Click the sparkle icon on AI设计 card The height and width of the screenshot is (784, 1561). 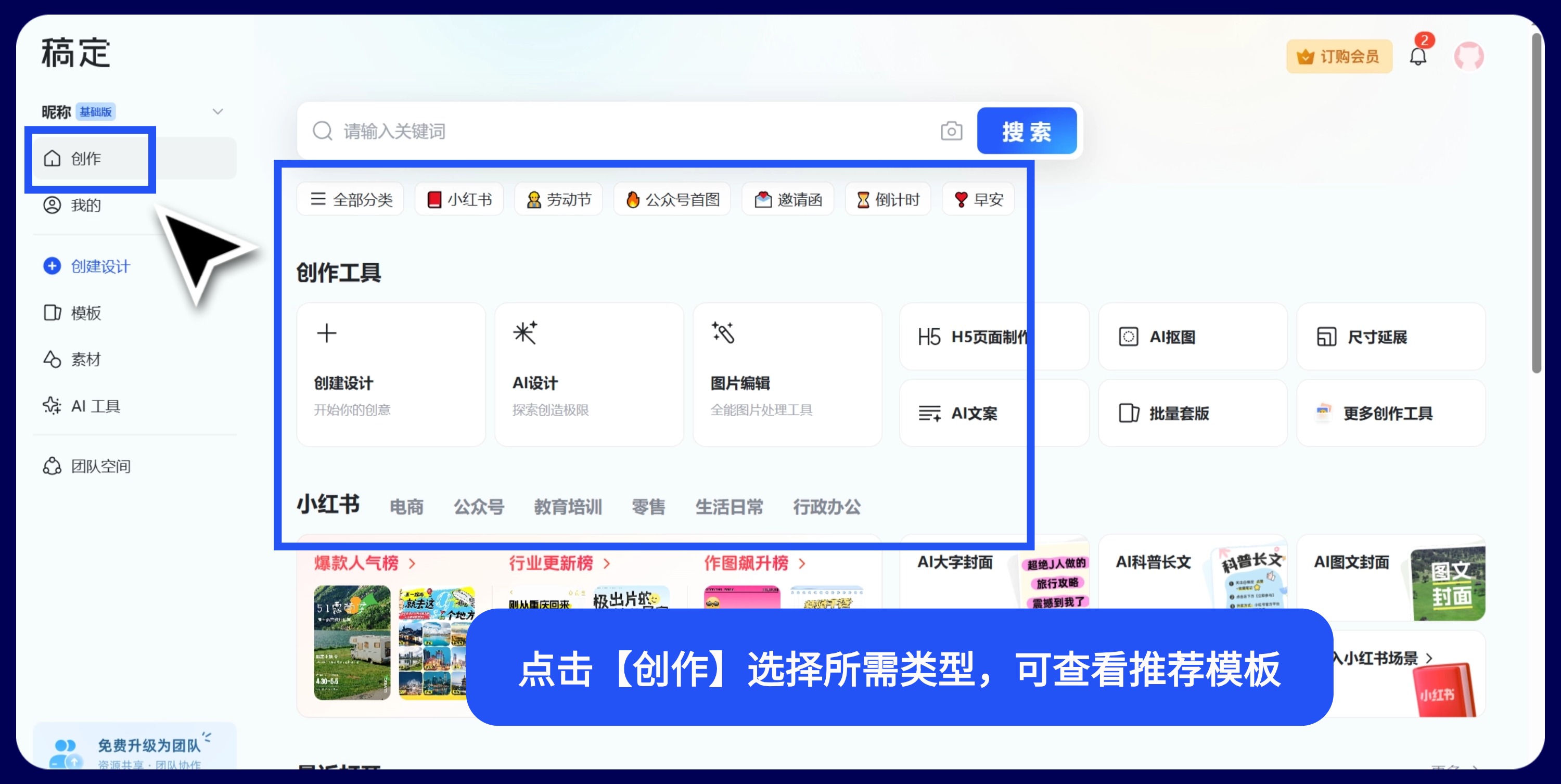(x=525, y=332)
